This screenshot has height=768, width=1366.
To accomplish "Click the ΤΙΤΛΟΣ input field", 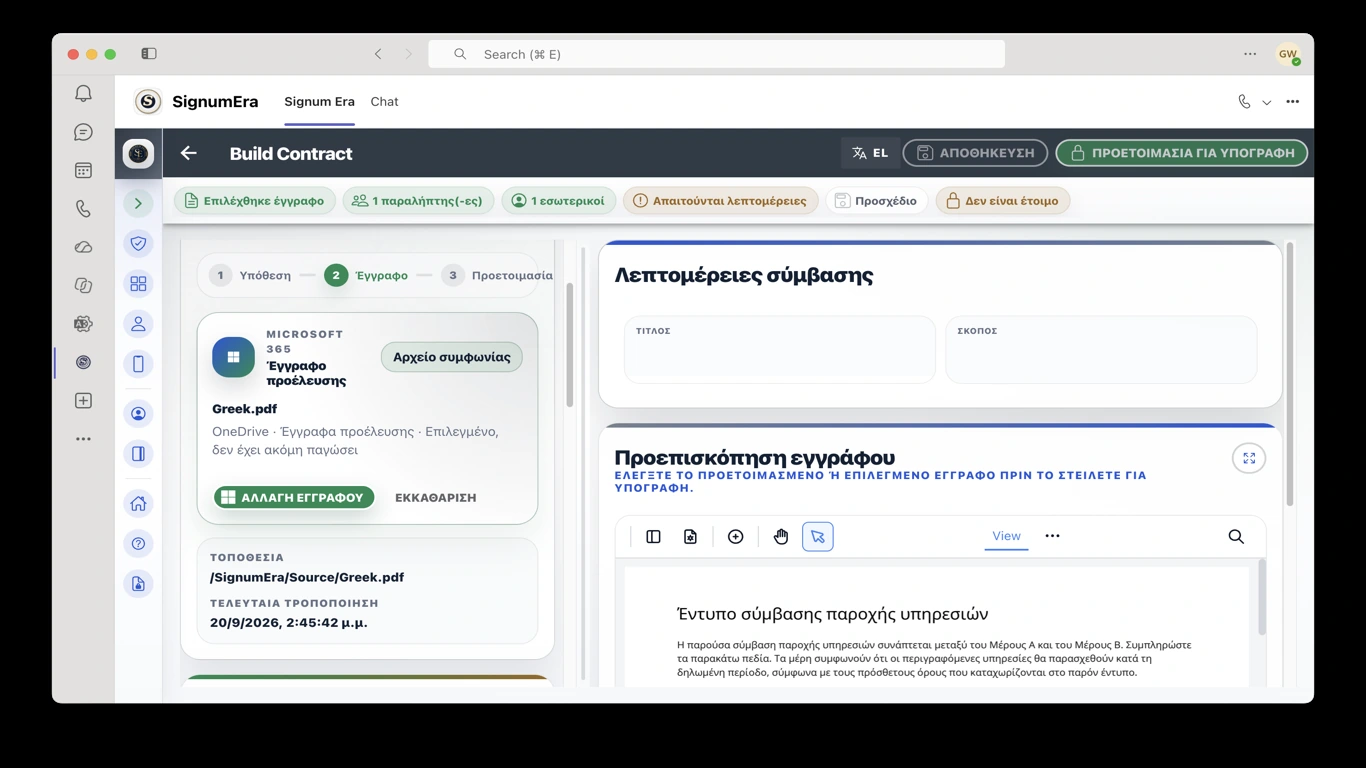I will 780,350.
